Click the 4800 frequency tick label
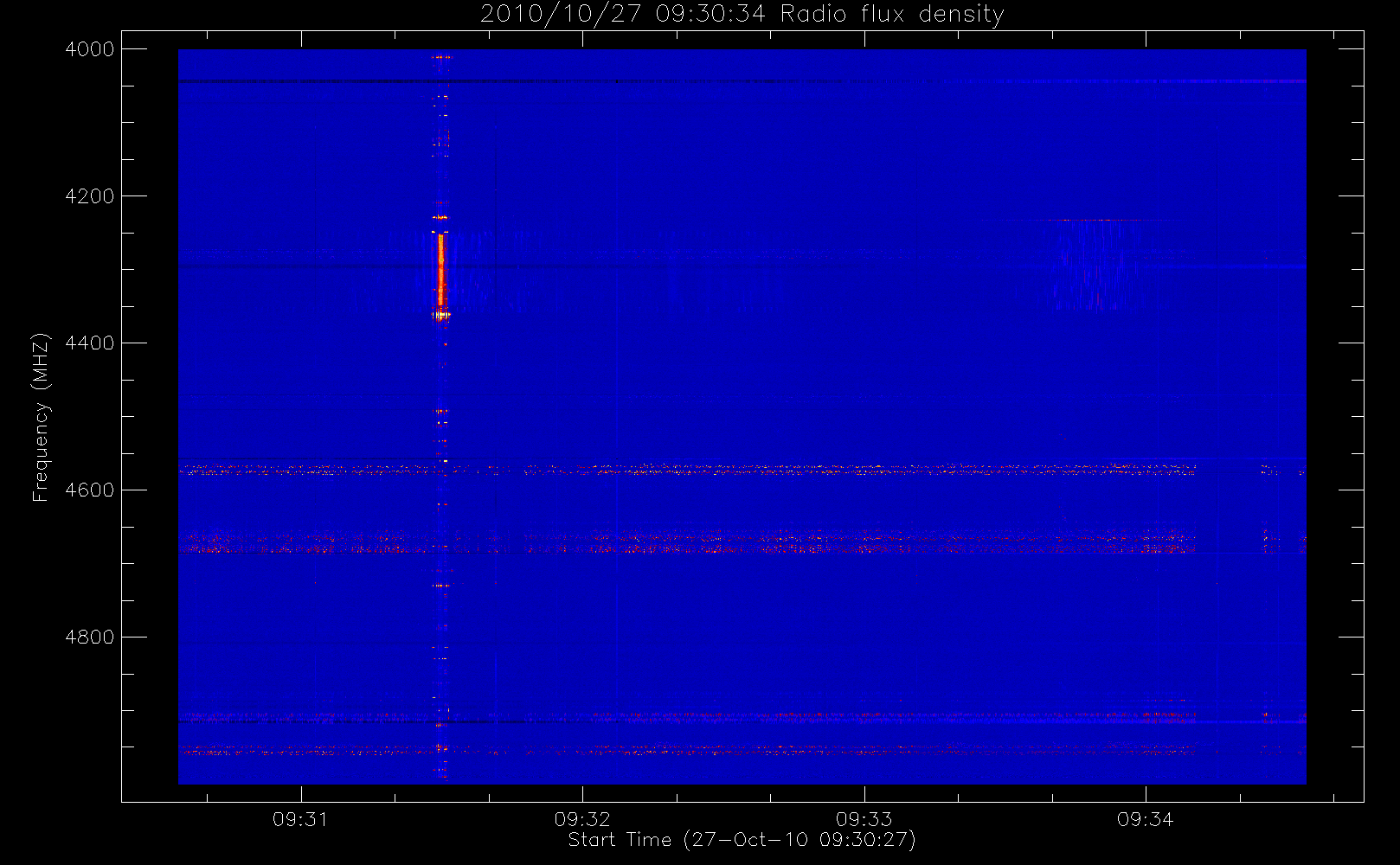 (90, 638)
